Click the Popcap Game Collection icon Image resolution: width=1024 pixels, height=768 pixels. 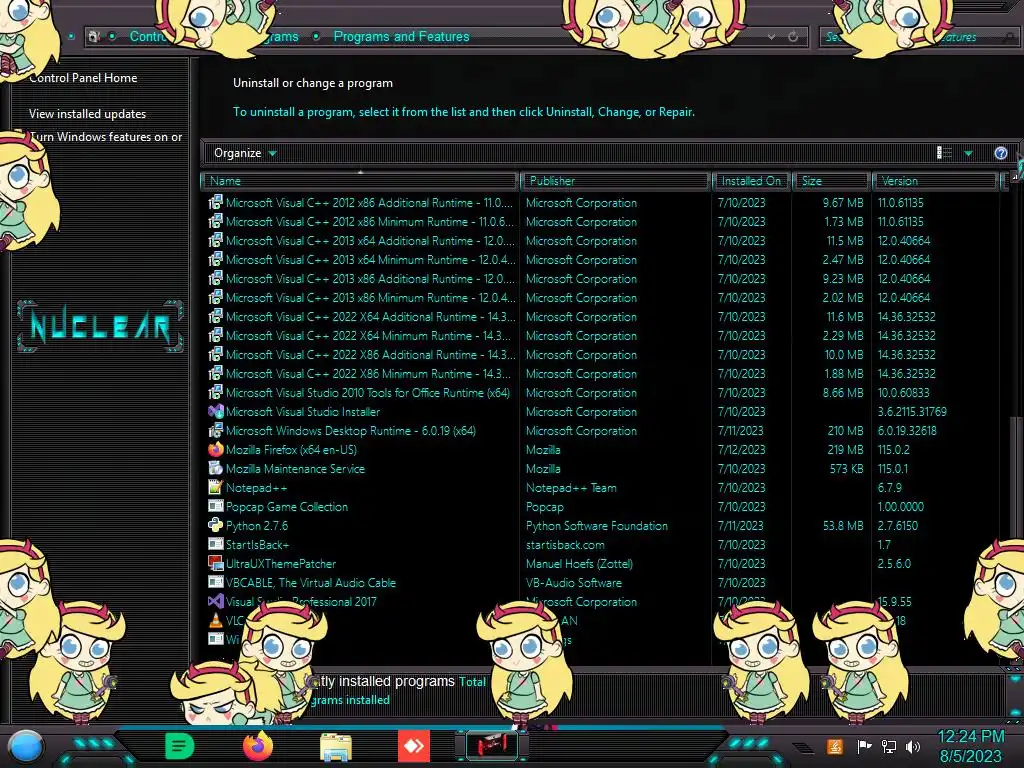pos(216,506)
